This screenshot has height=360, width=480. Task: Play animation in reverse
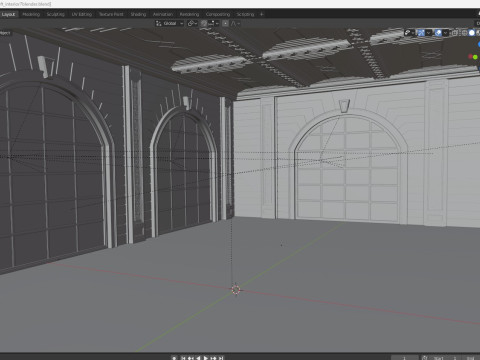[x=198, y=358]
